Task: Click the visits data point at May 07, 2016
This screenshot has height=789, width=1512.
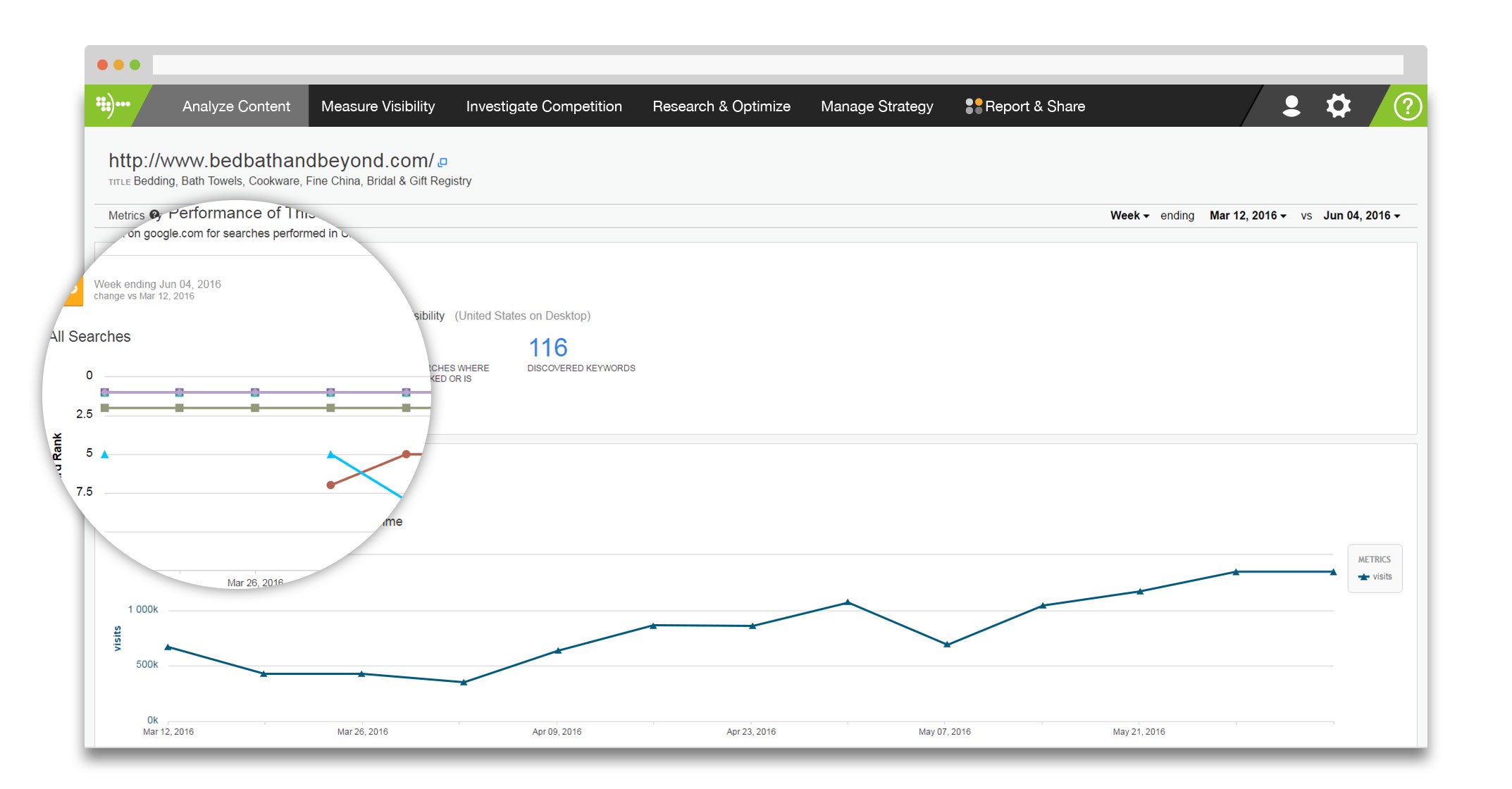Action: point(946,645)
